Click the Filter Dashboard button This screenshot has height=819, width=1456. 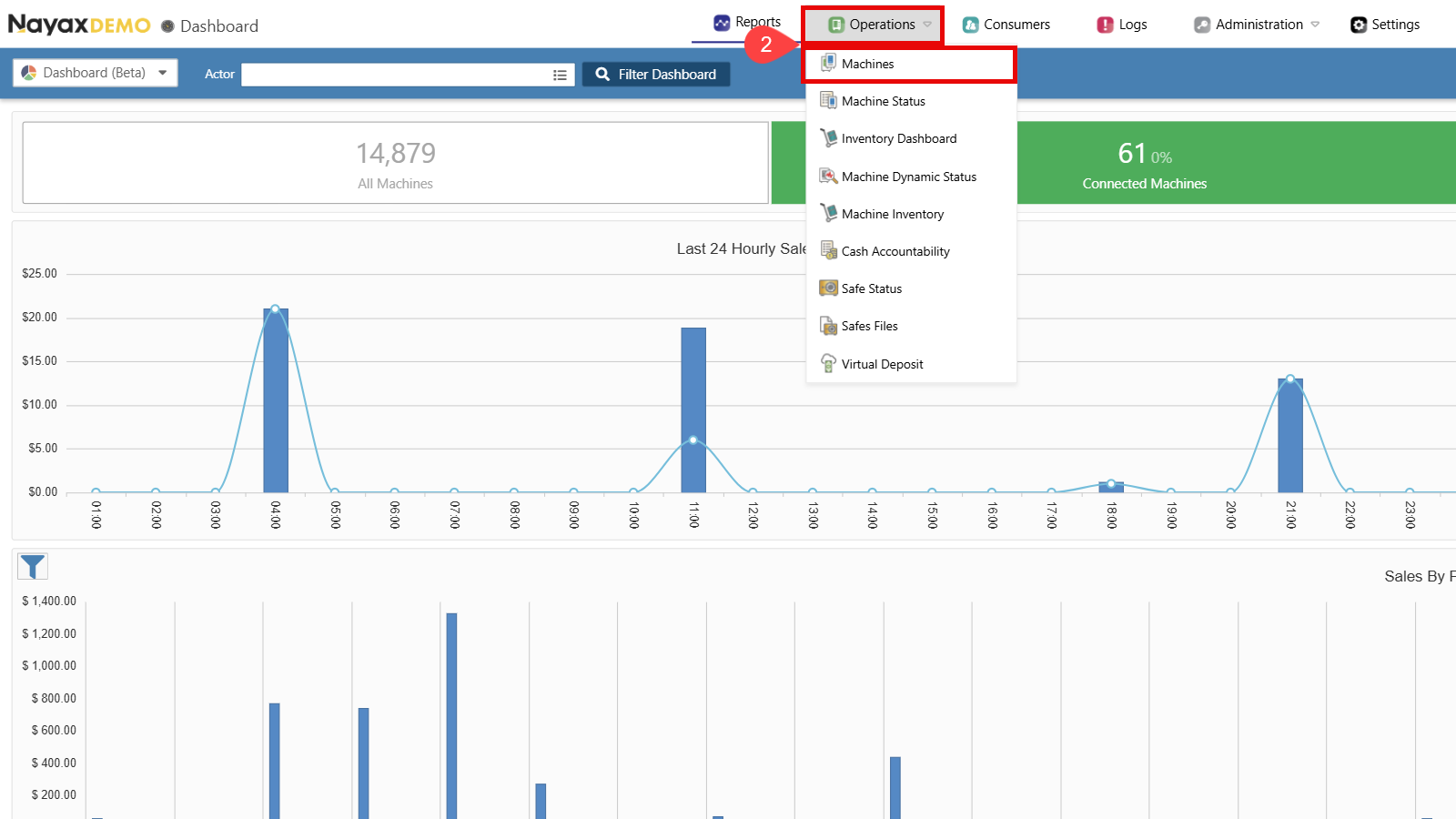(x=656, y=75)
